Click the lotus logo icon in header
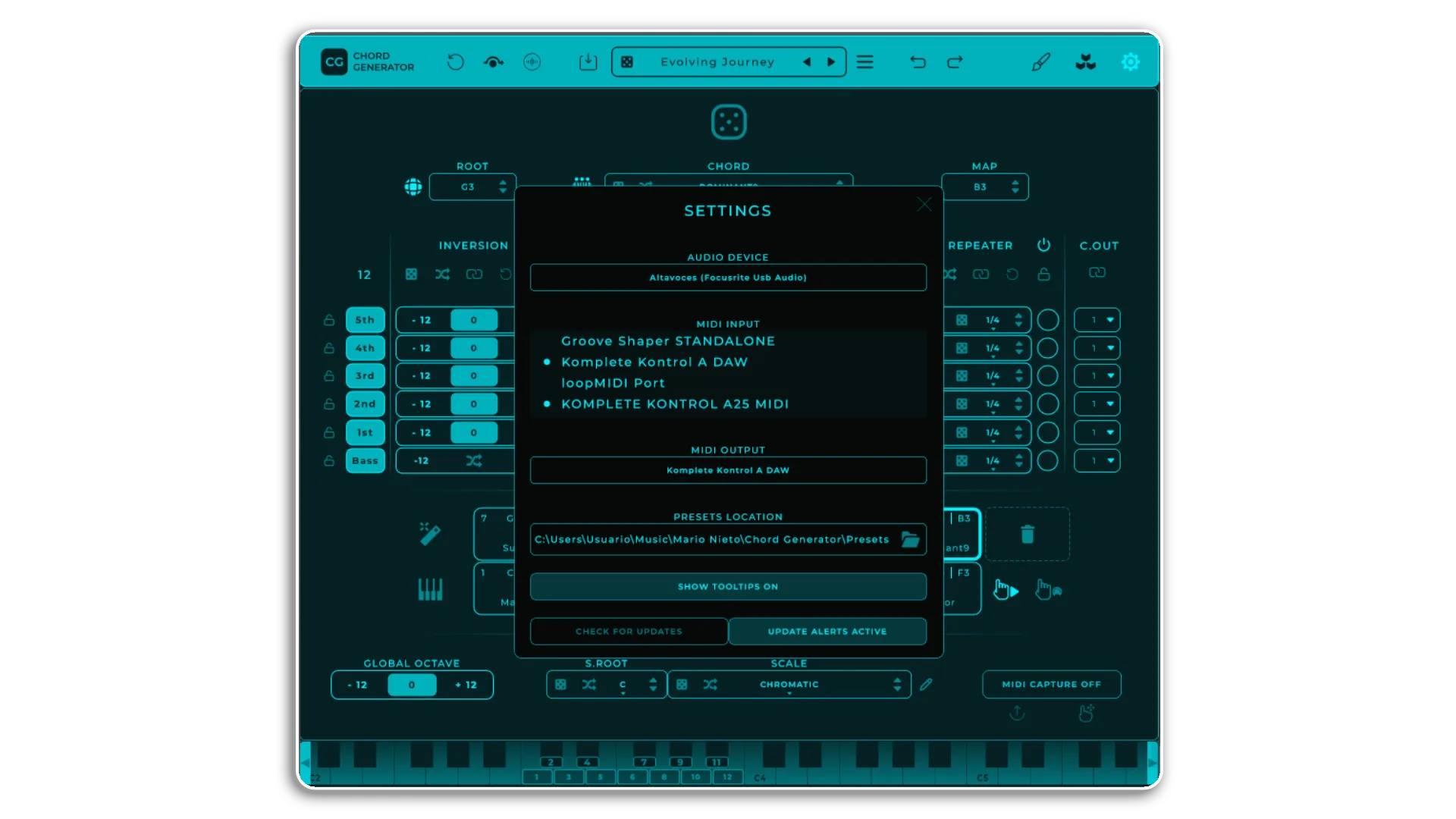This screenshot has height=819, width=1456. point(1086,62)
